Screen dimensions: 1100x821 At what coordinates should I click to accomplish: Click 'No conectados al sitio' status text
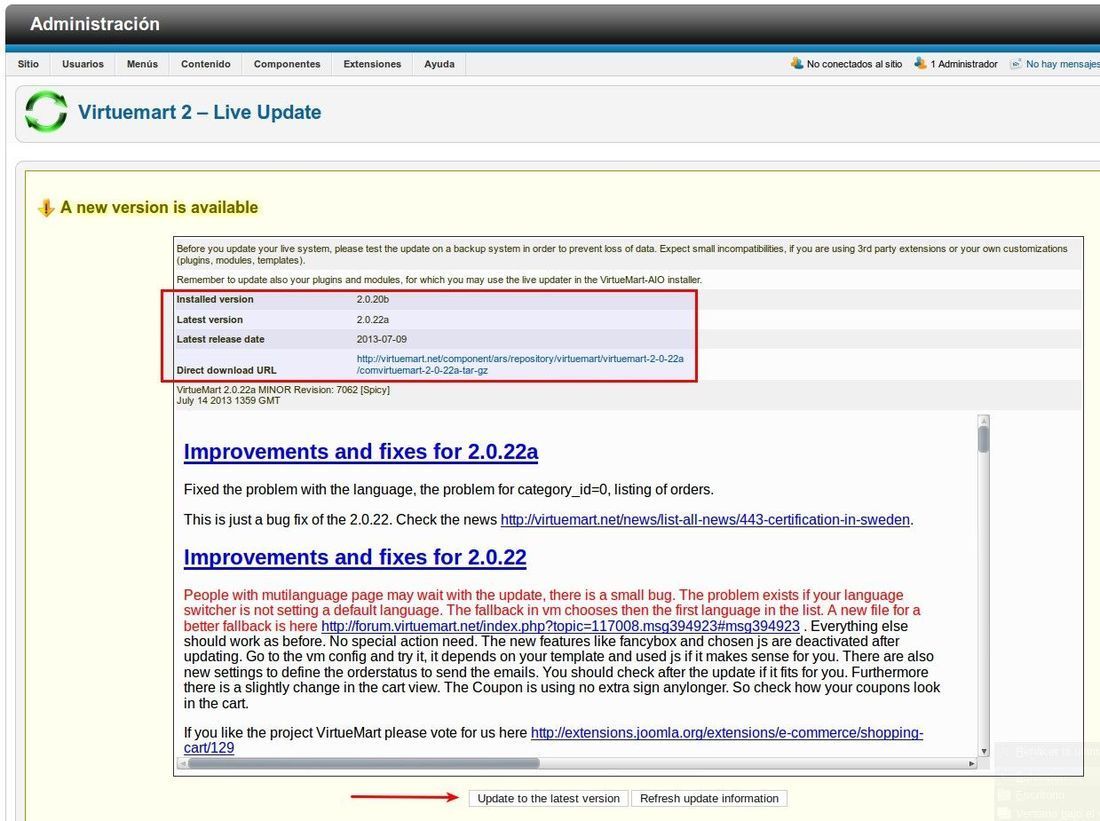pyautogui.click(x=854, y=64)
